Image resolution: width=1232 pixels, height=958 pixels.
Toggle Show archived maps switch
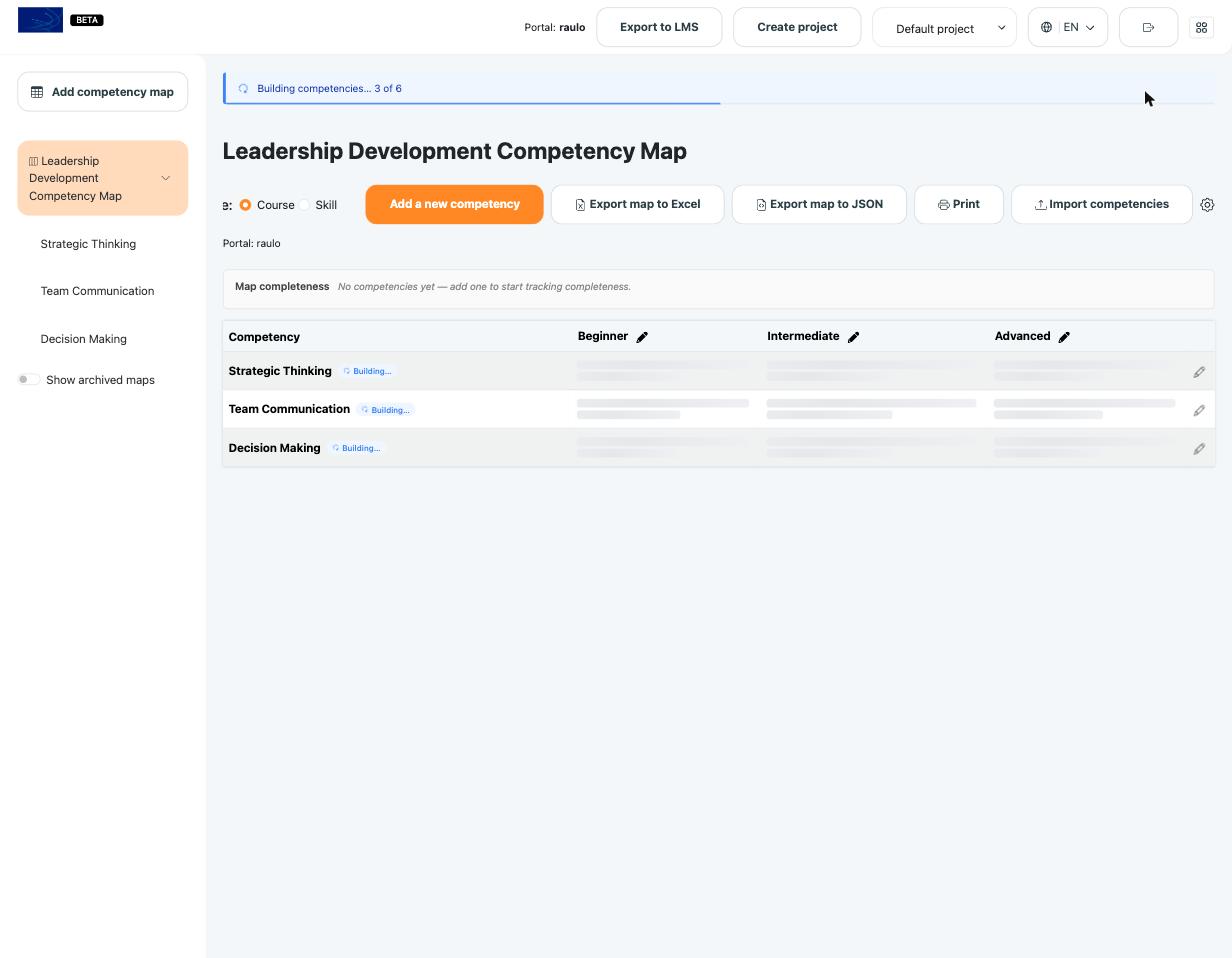pos(28,380)
